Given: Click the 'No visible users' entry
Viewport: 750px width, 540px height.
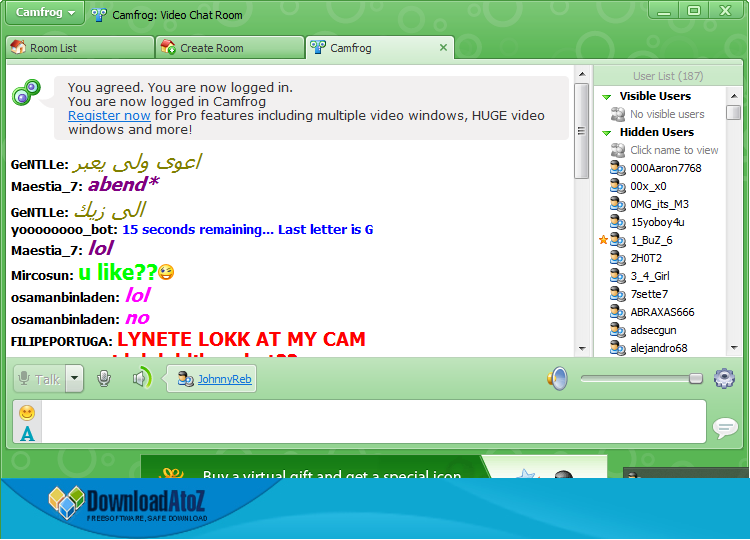Looking at the screenshot, I should 667,114.
